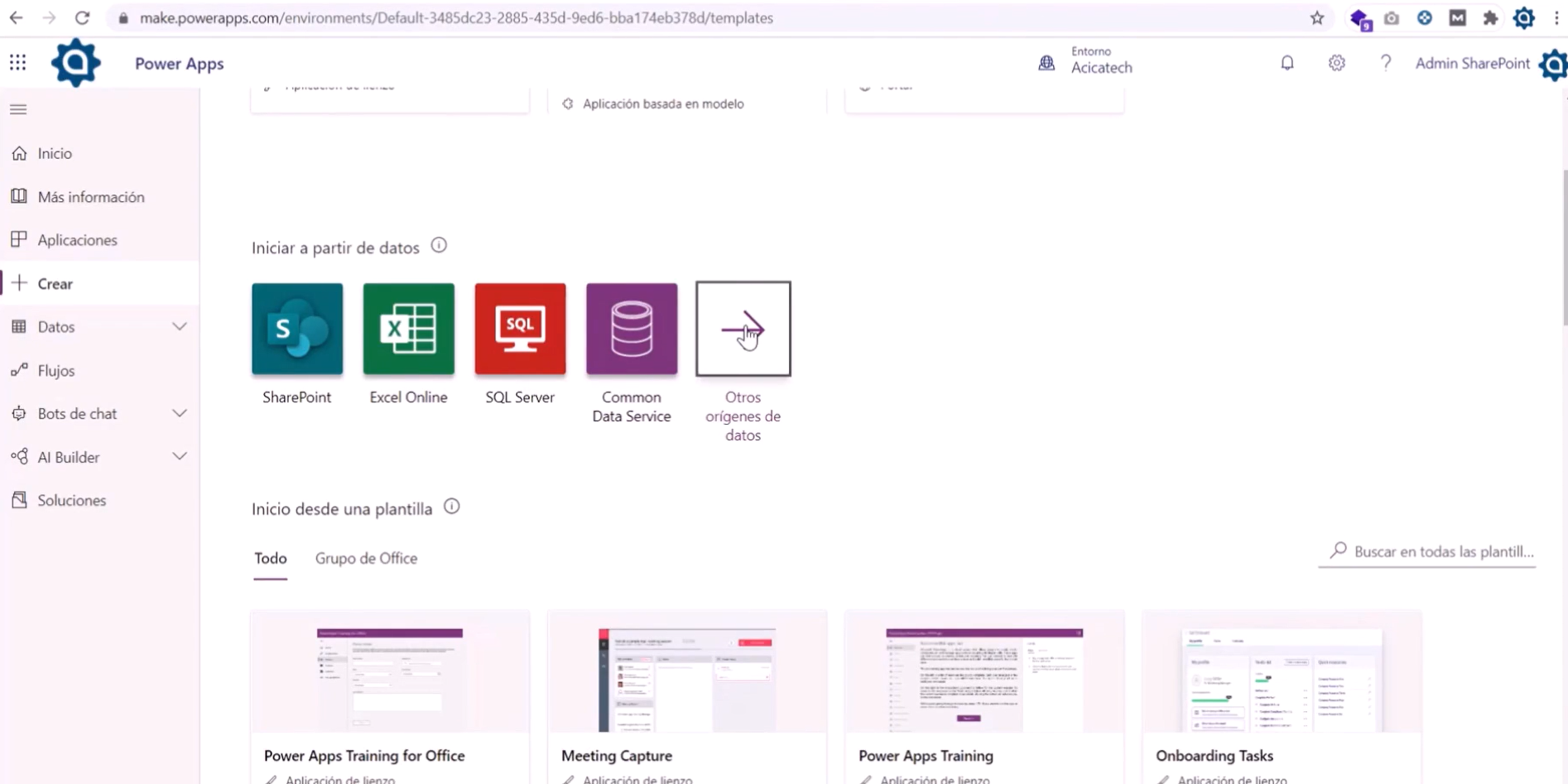Image resolution: width=1568 pixels, height=784 pixels.
Task: Navigate to Soluciones in the sidebar
Action: pos(72,500)
